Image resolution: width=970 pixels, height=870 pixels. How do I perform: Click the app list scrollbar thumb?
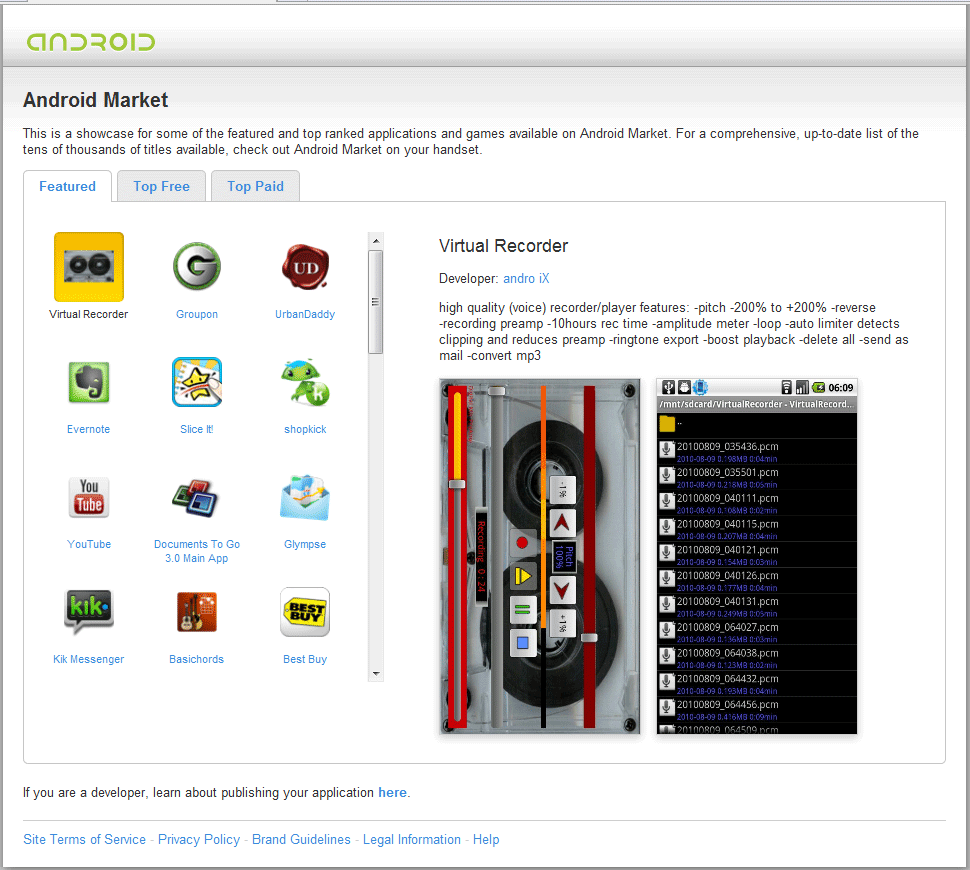point(376,302)
